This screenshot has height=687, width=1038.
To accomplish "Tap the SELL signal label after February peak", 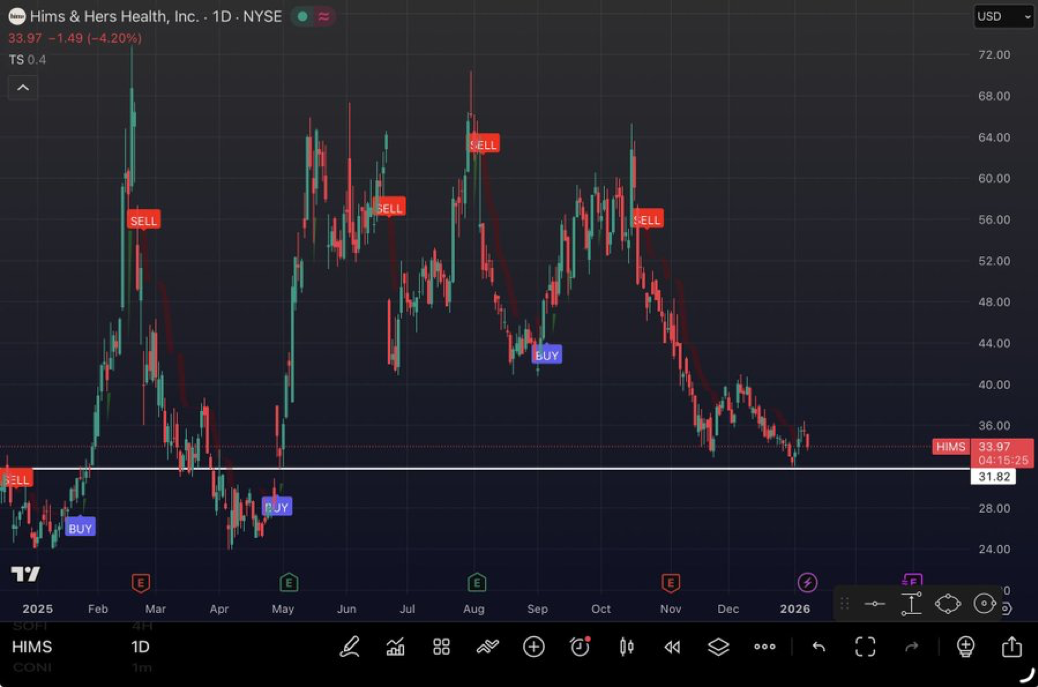I will tap(144, 220).
